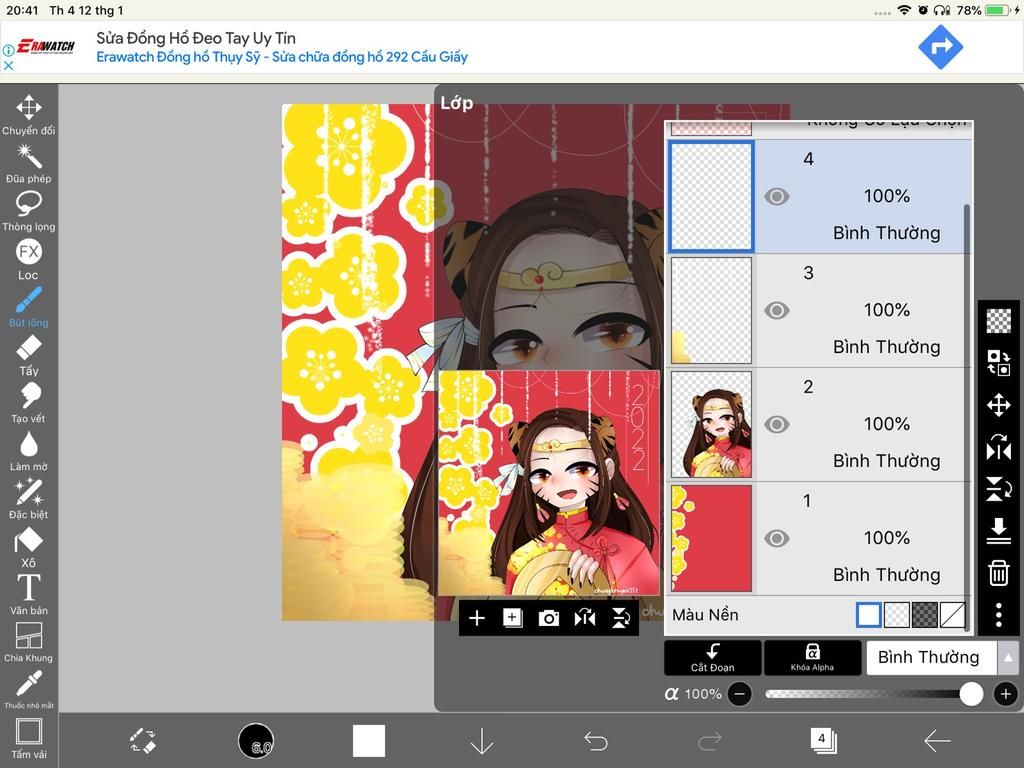Tap the brush/eraser switch icon
Screen dimensions: 1024x768
point(142,741)
